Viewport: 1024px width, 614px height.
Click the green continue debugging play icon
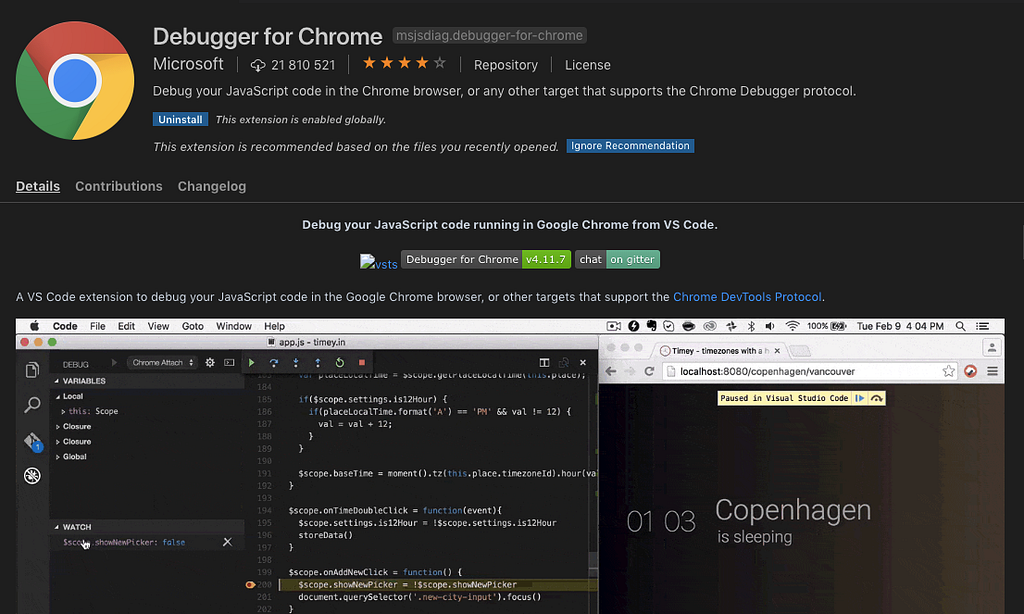[251, 363]
